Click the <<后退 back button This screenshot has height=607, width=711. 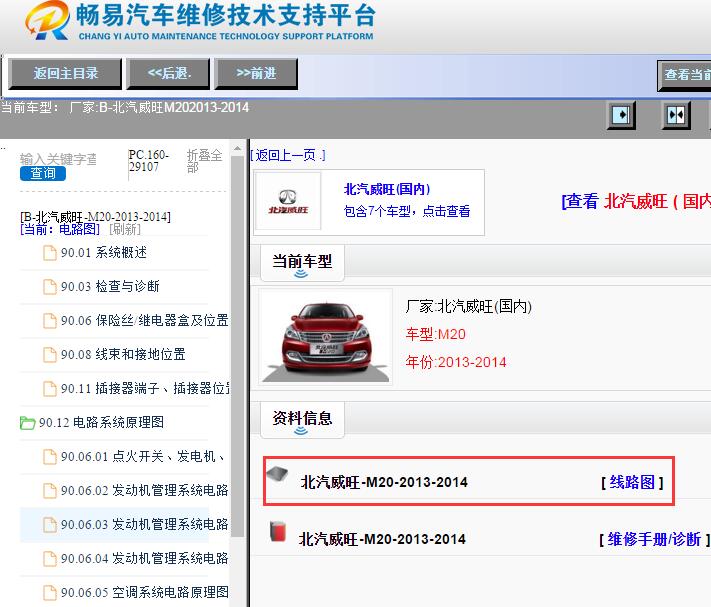(x=169, y=73)
